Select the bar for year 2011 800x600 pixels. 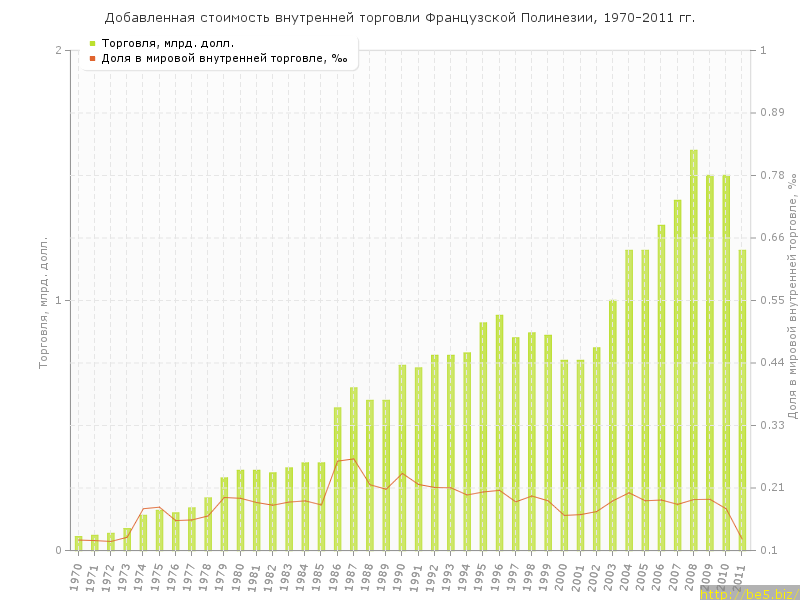(742, 400)
